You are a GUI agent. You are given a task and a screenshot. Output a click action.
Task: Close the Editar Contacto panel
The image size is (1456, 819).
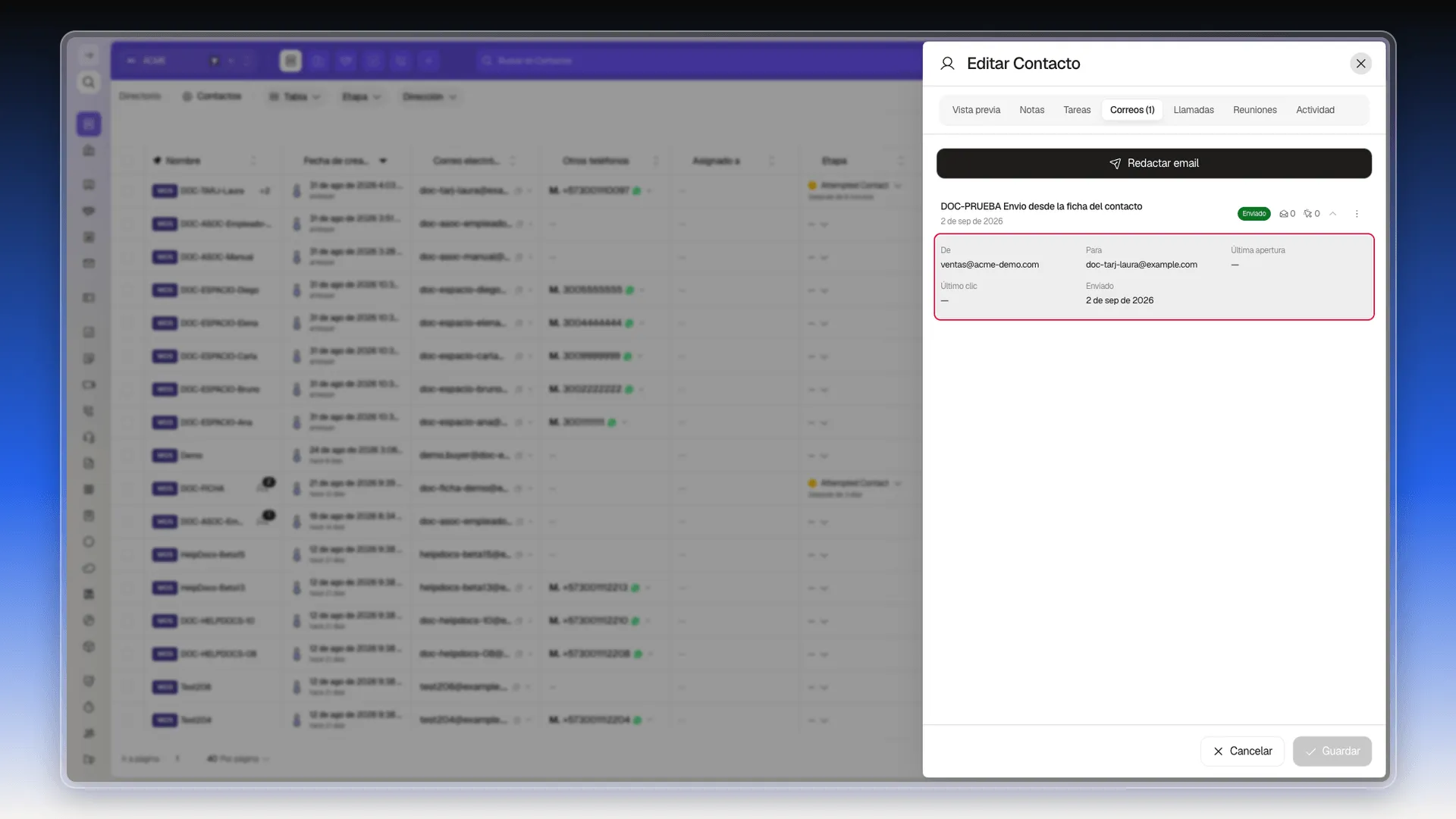[1360, 64]
